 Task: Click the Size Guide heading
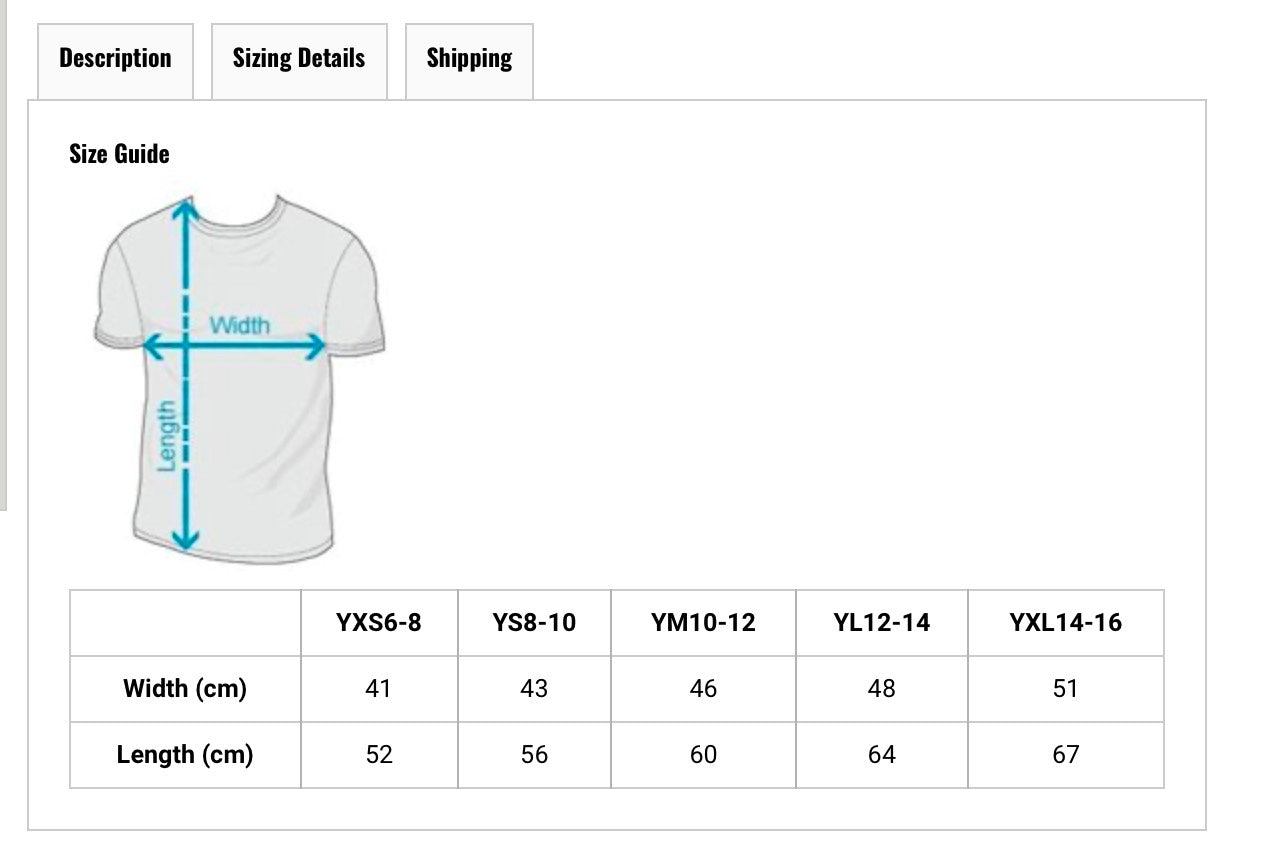coord(119,154)
